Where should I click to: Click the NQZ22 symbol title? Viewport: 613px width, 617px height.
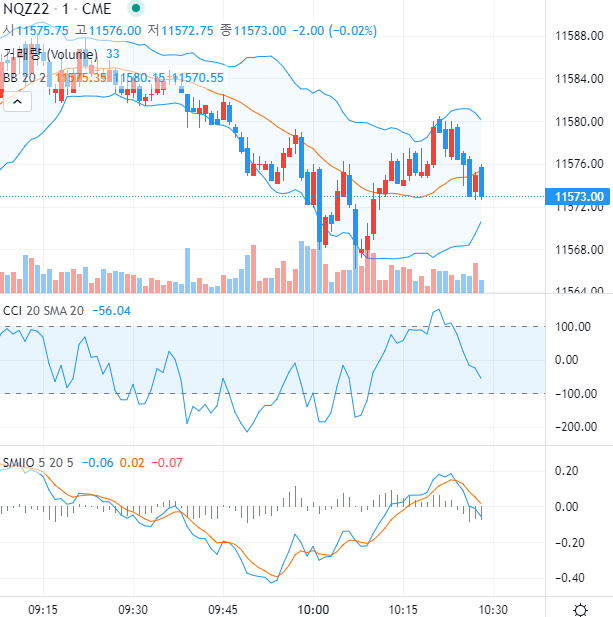27,9
